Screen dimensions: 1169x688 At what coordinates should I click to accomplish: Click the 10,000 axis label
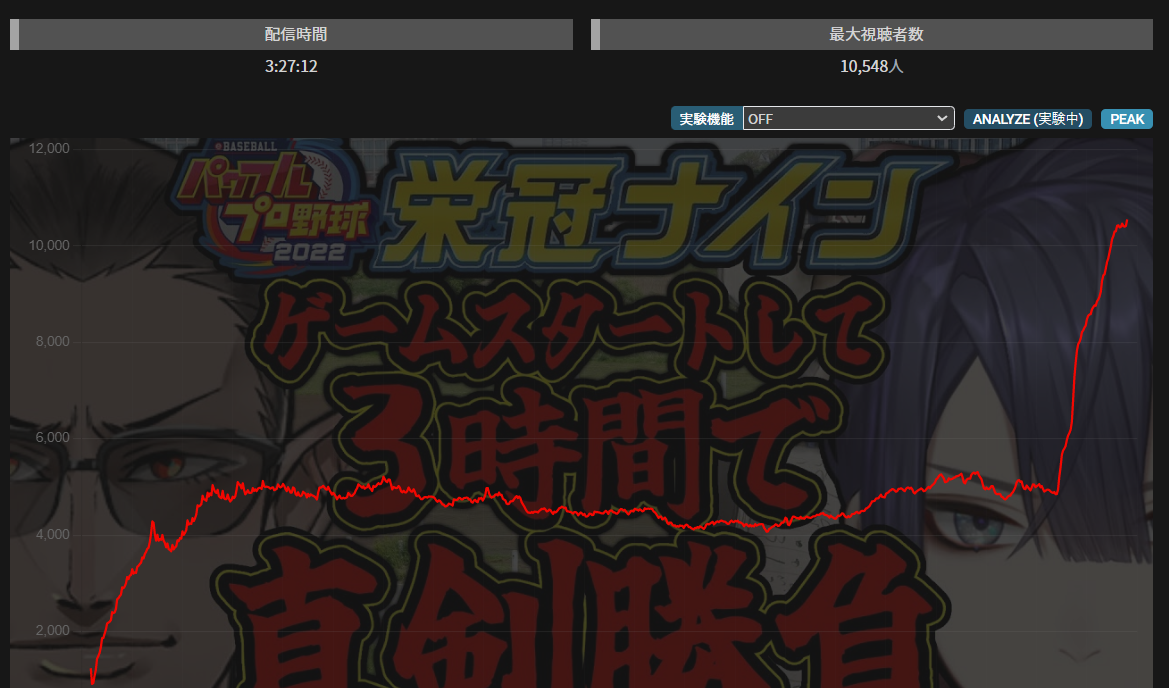(49, 245)
